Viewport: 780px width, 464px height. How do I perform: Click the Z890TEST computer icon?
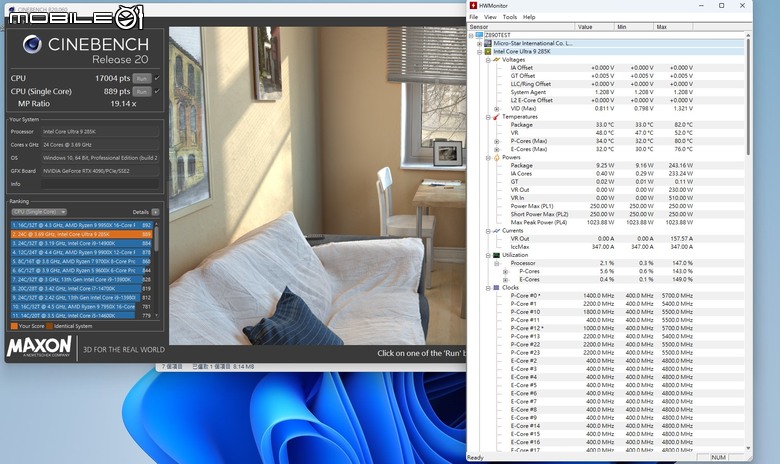[x=480, y=35]
